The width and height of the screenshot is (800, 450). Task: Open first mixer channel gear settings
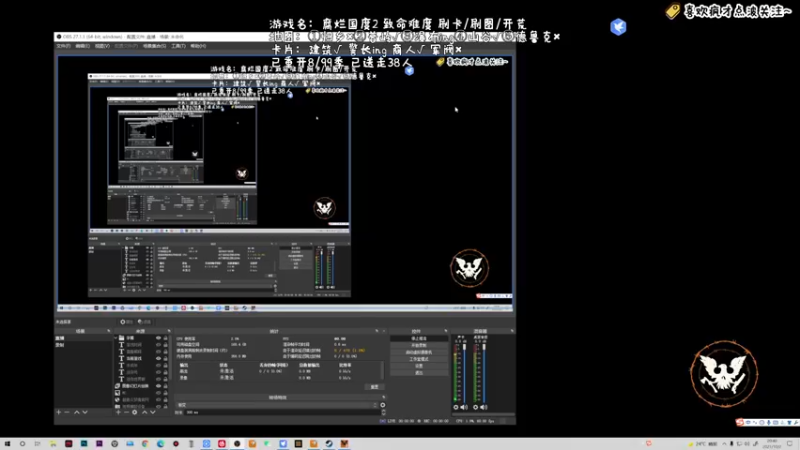click(x=456, y=407)
